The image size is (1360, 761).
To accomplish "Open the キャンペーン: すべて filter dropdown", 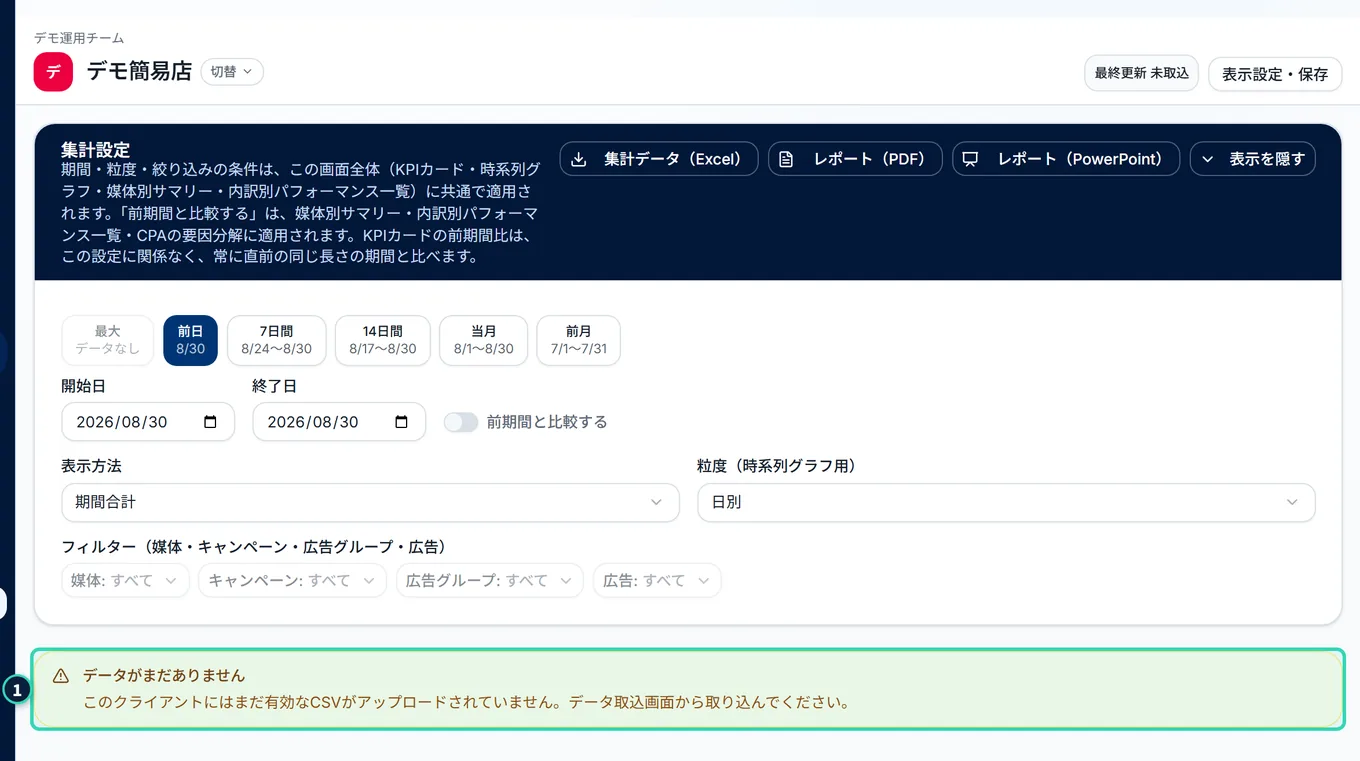I will click(292, 580).
